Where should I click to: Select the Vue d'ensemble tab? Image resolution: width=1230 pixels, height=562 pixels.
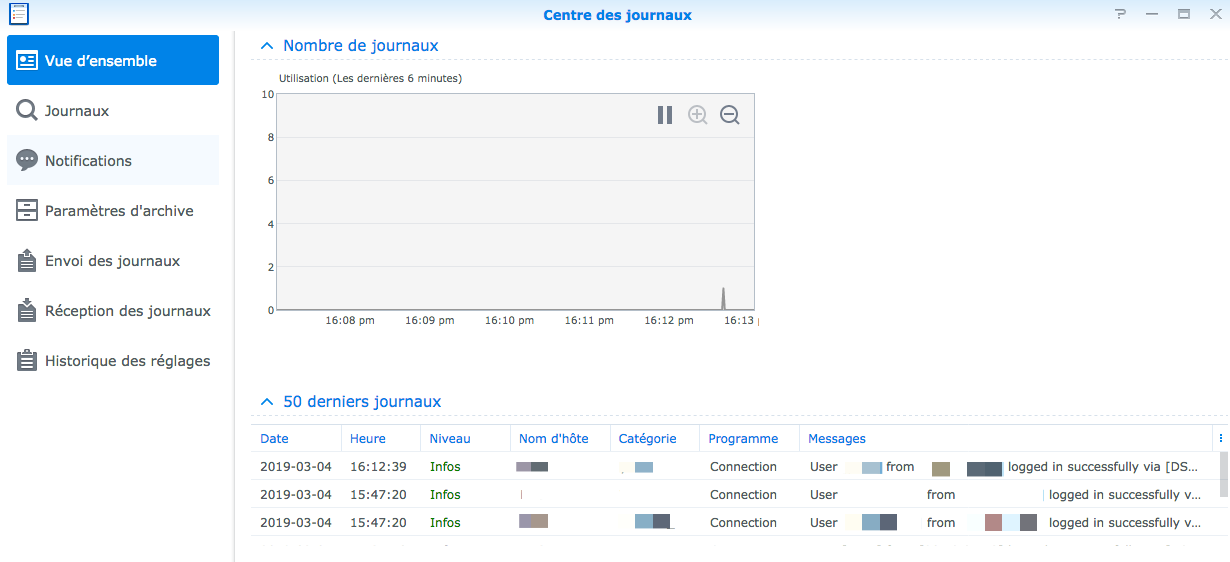[112, 61]
